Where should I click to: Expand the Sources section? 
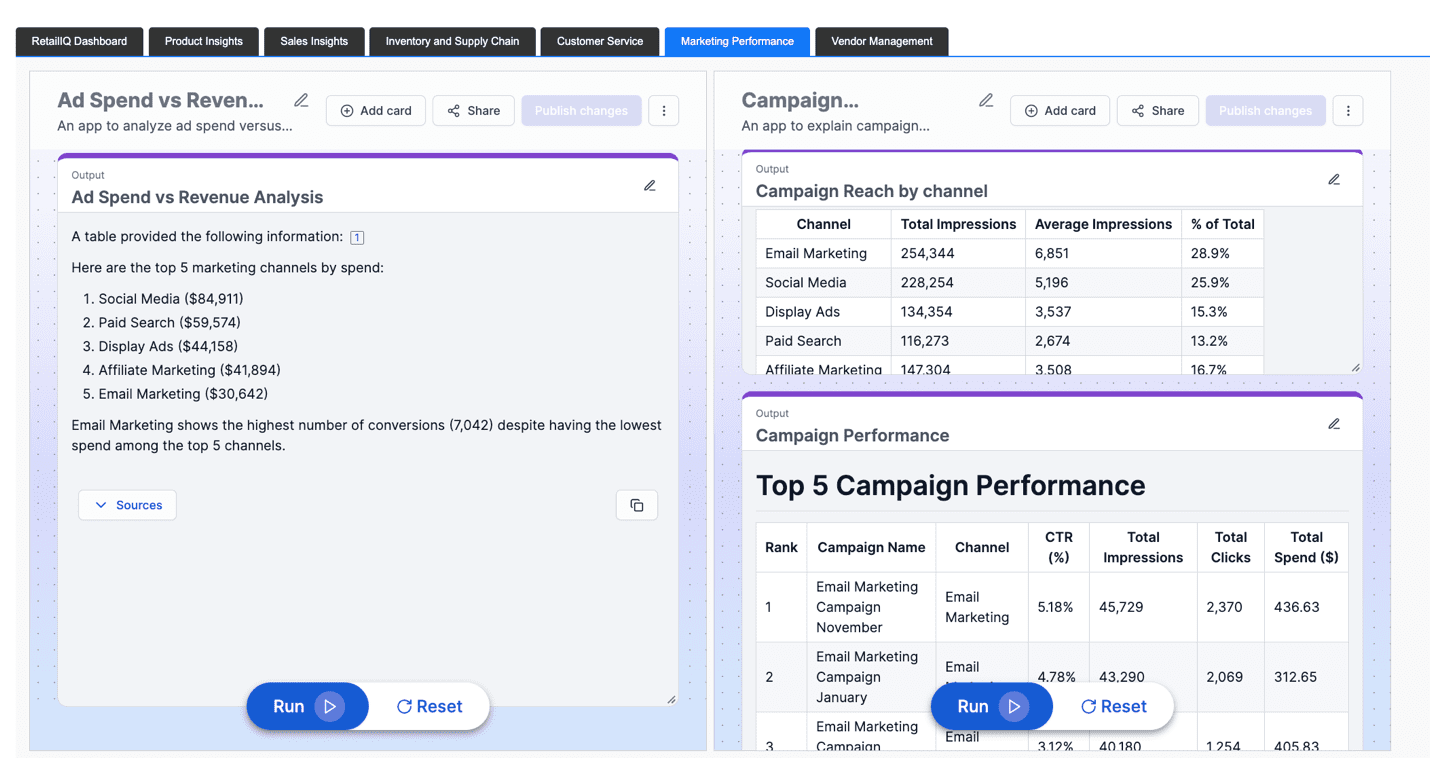[128, 505]
